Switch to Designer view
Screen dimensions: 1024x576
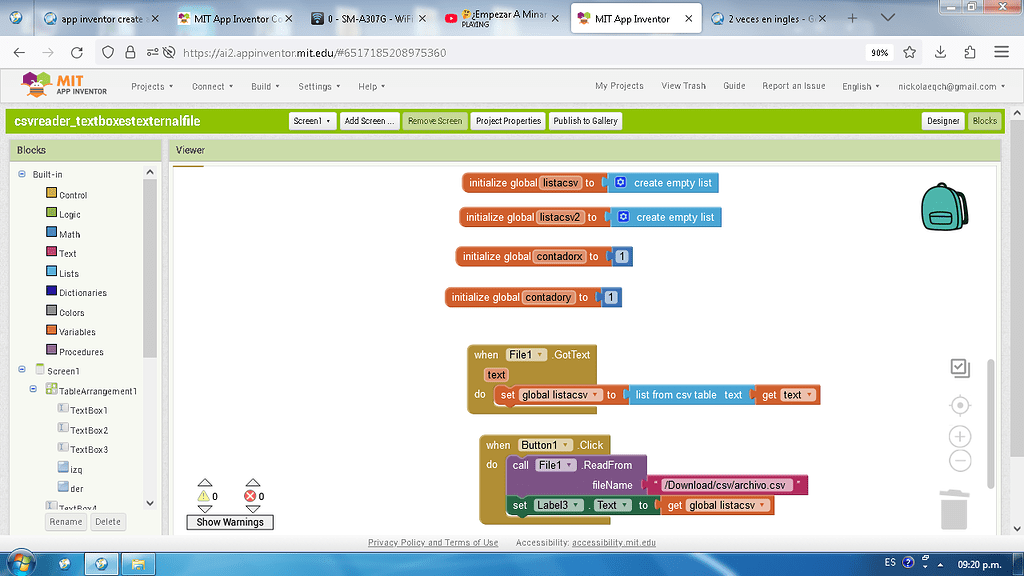(x=942, y=120)
